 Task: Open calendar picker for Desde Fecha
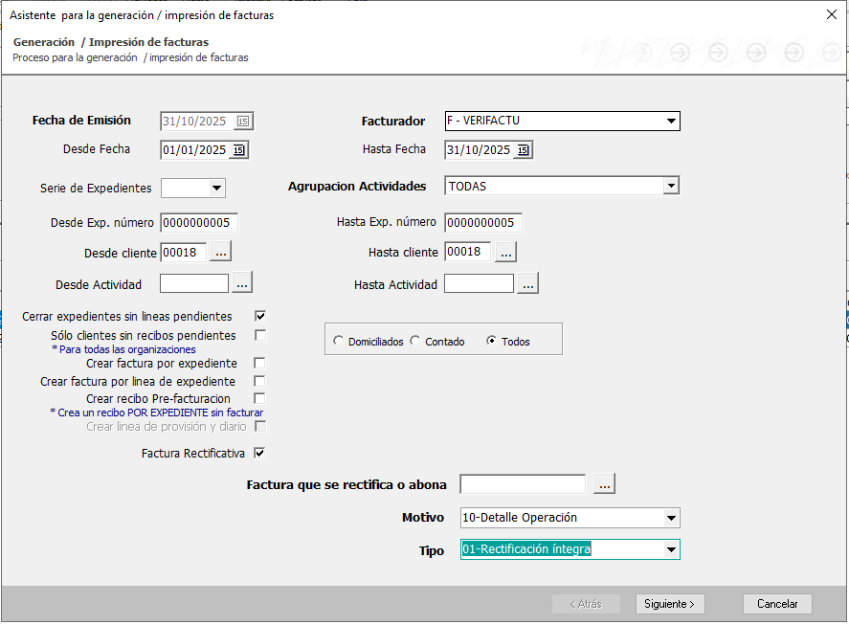pyautogui.click(x=238, y=150)
